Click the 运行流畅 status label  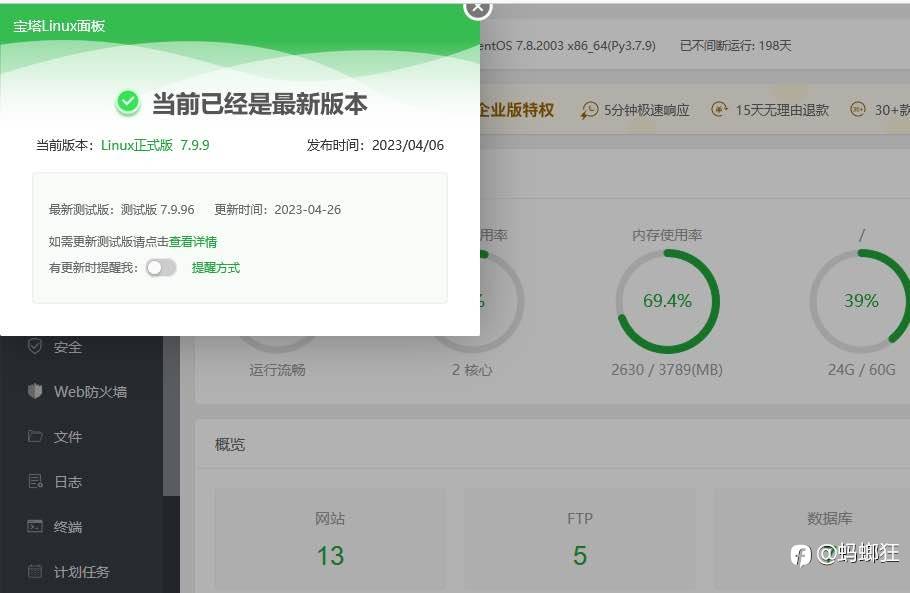tap(277, 370)
